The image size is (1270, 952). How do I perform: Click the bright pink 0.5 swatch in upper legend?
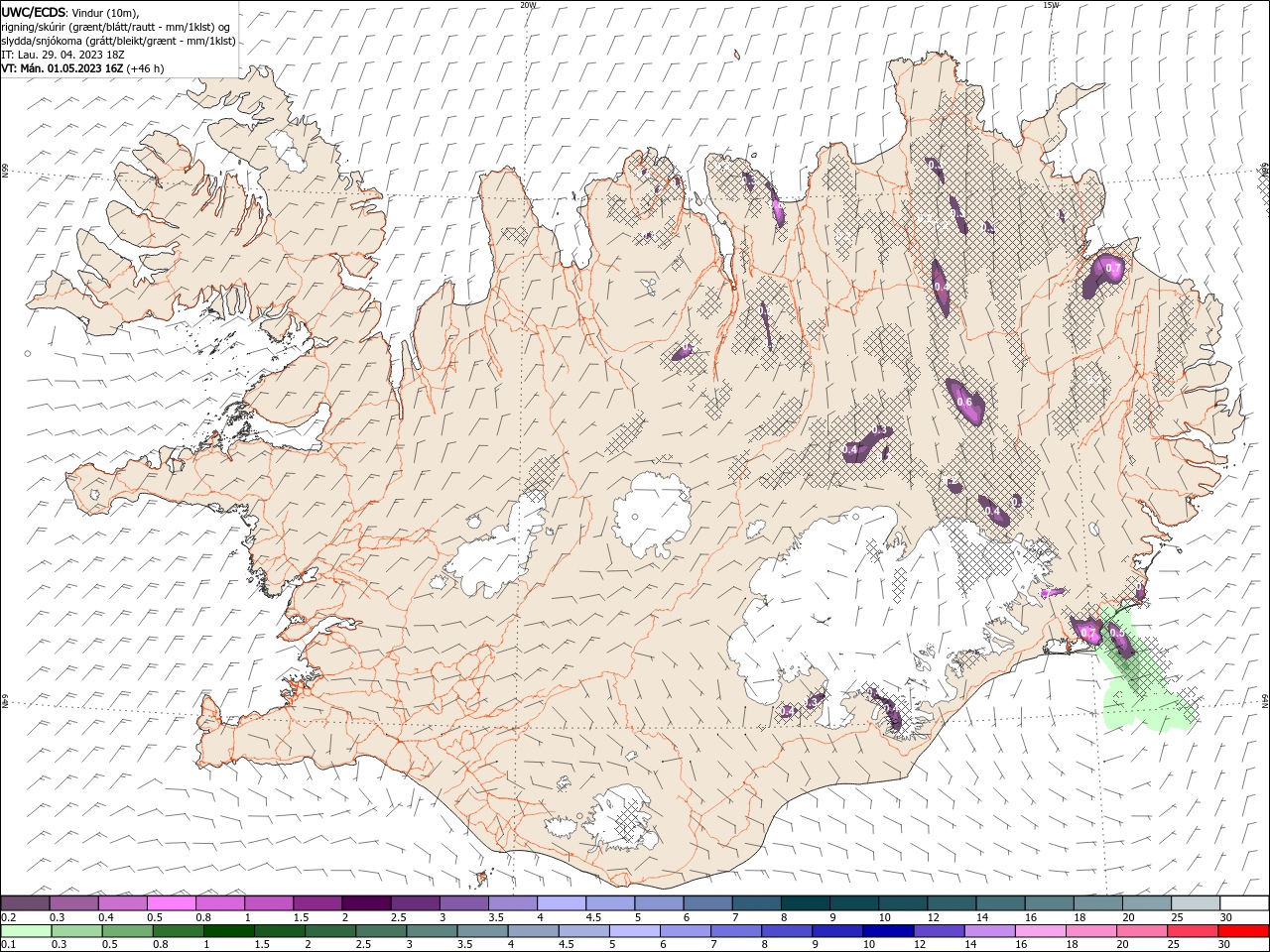pyautogui.click(x=172, y=902)
